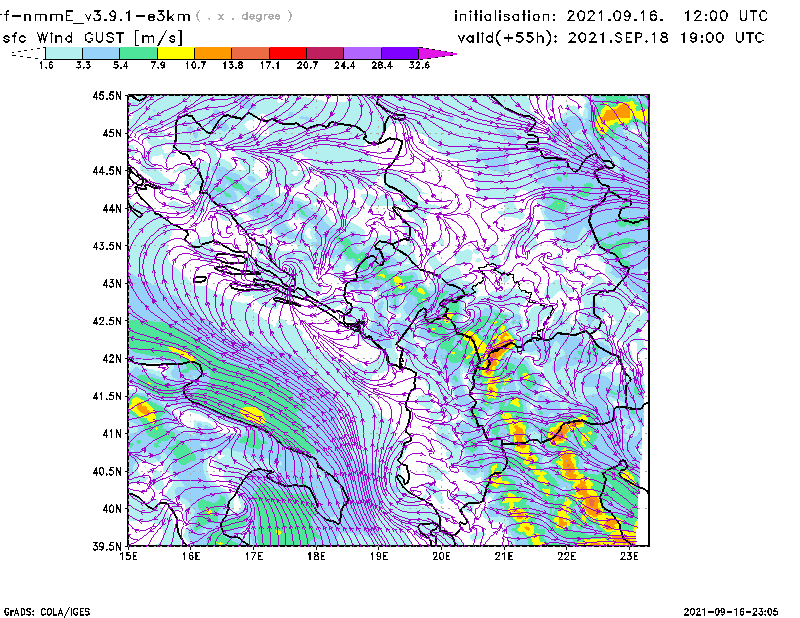
Task: Click the grey "( . x . degree )" text
Action: pos(245,16)
